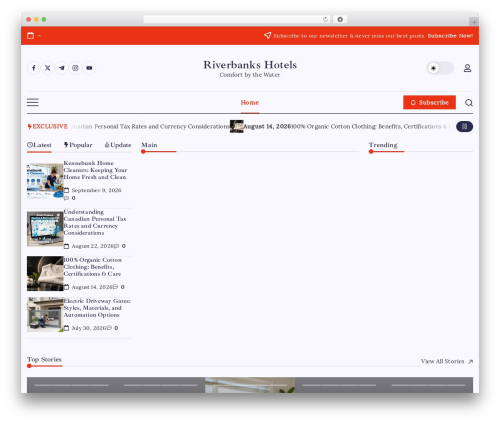Open 100% Organic Cotton Clothing article
This screenshot has height=423, width=500.
92,267
